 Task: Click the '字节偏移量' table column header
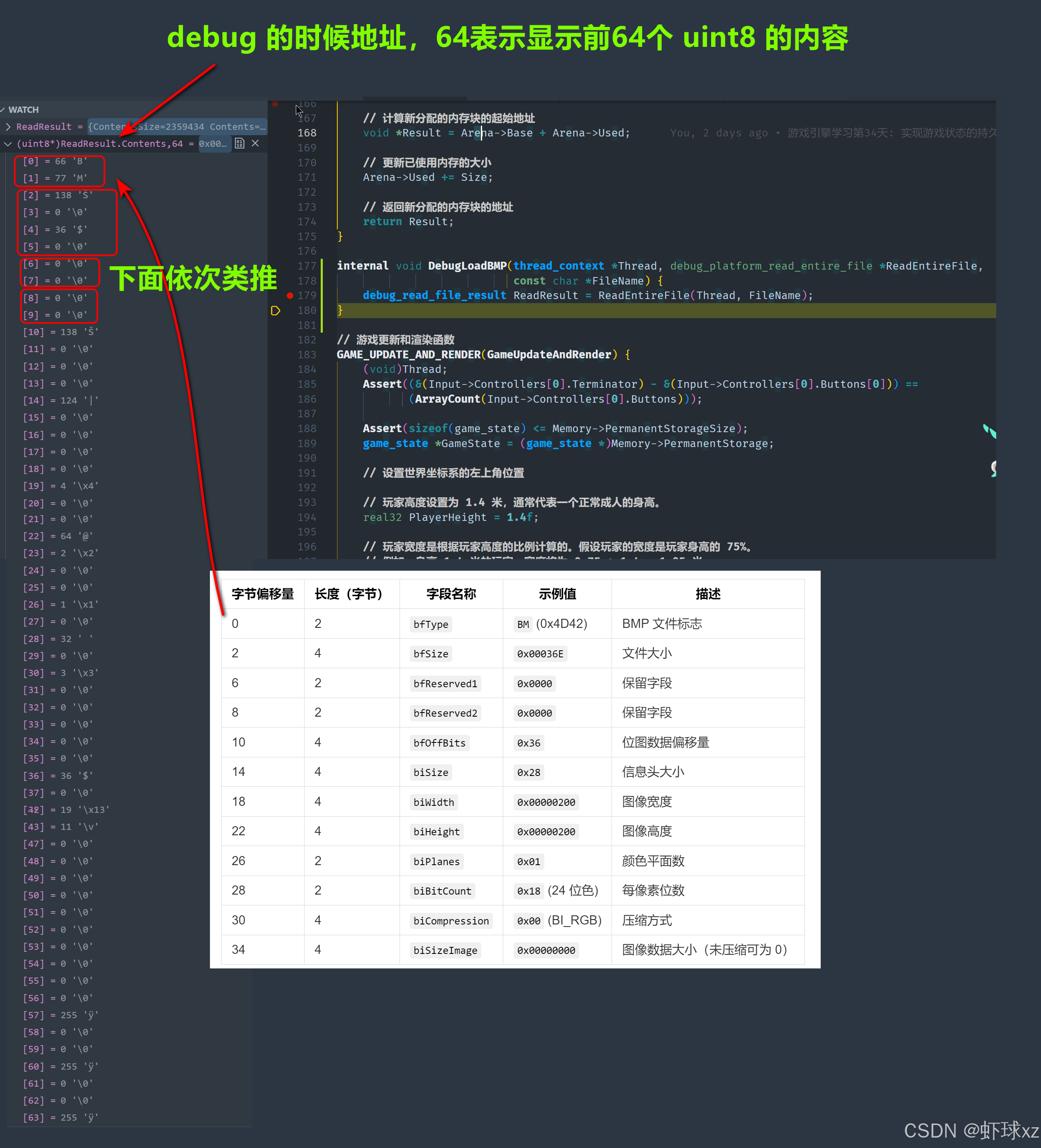pyautogui.click(x=263, y=594)
